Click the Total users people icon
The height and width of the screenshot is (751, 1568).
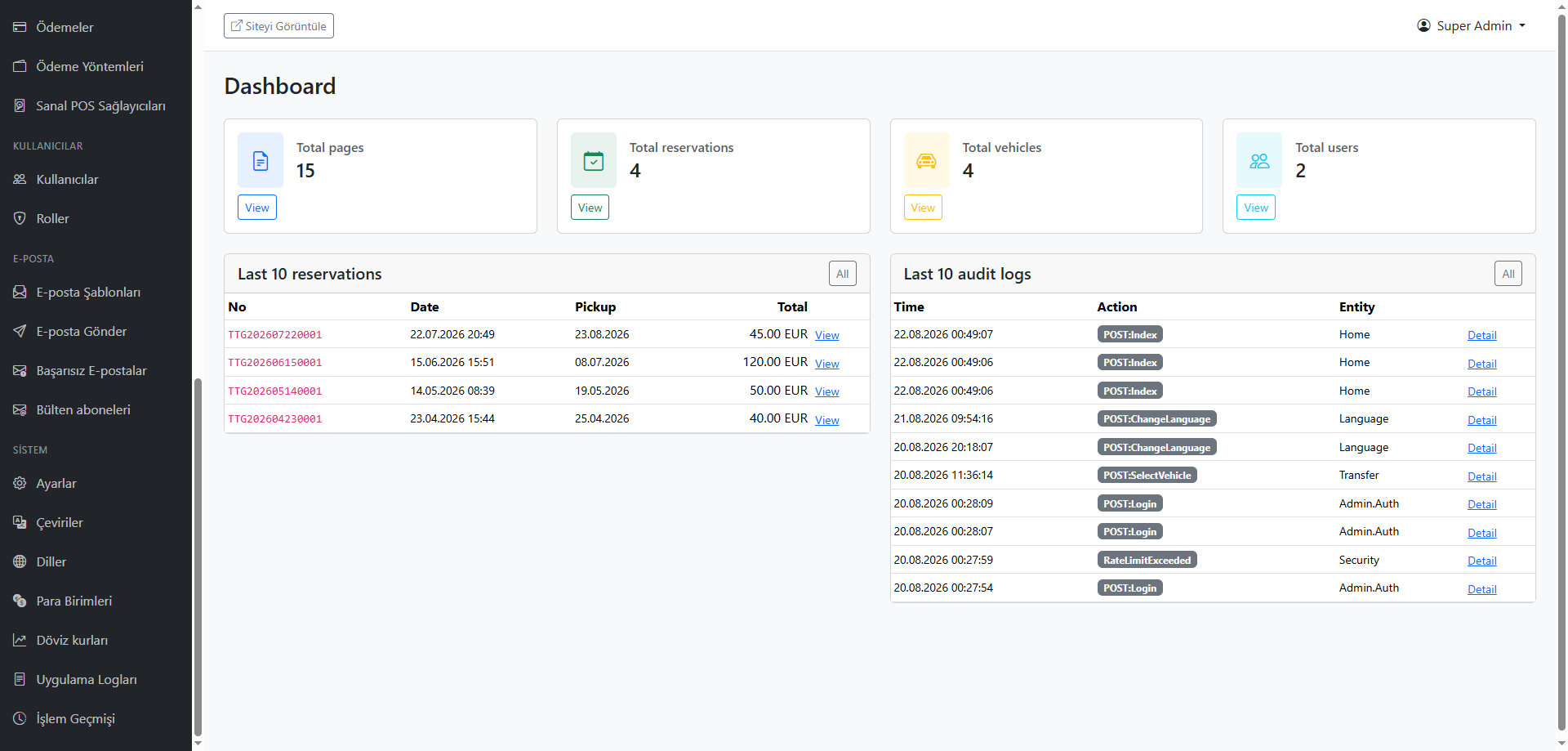[1259, 160]
